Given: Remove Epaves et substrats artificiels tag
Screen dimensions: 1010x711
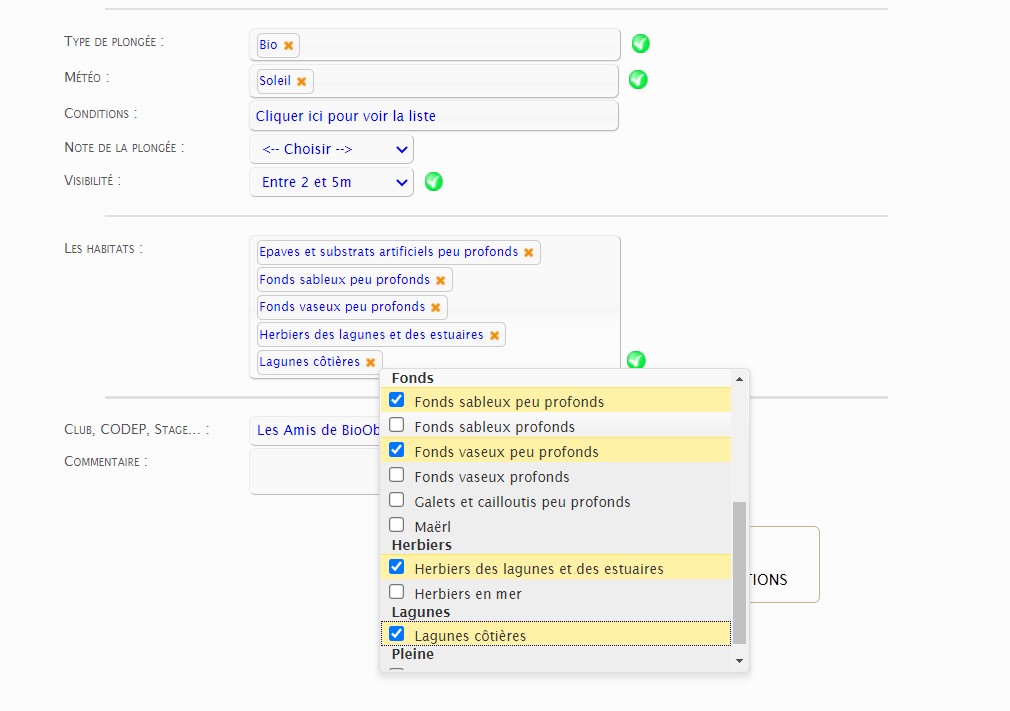Looking at the screenshot, I should [x=528, y=252].
